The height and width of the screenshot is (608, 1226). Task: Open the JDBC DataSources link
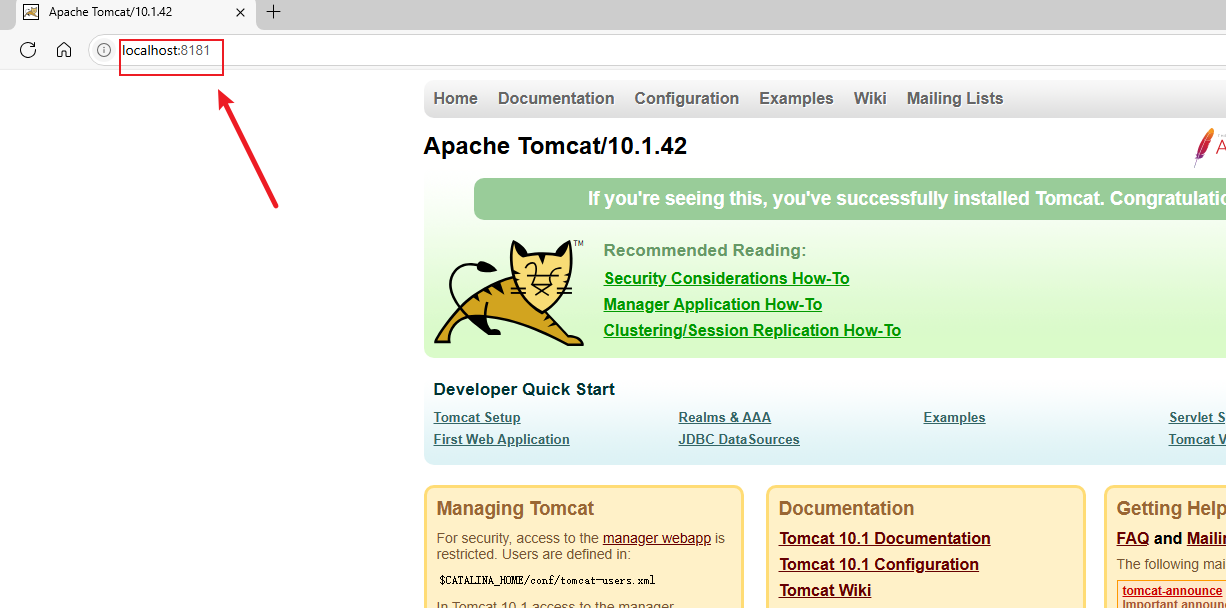click(739, 439)
